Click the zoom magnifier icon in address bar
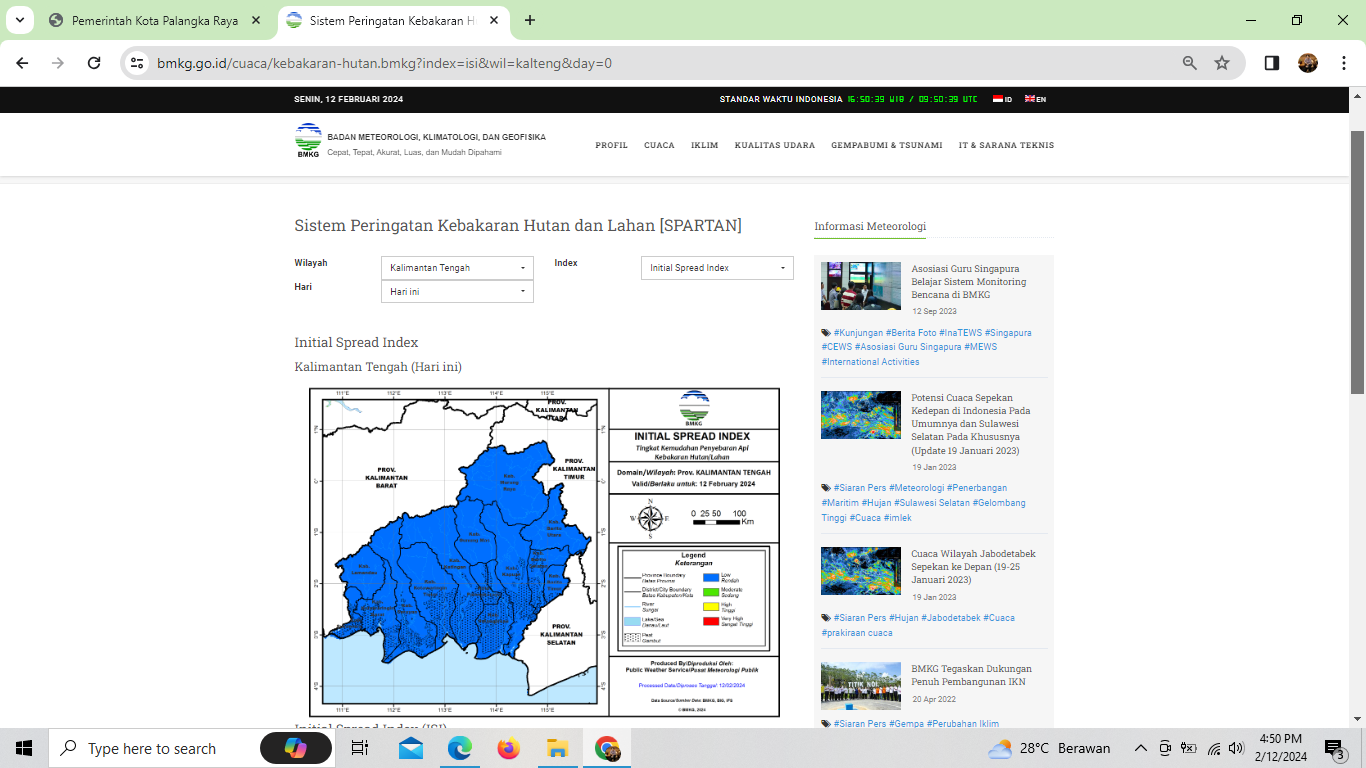The image size is (1366, 768). (x=1190, y=63)
